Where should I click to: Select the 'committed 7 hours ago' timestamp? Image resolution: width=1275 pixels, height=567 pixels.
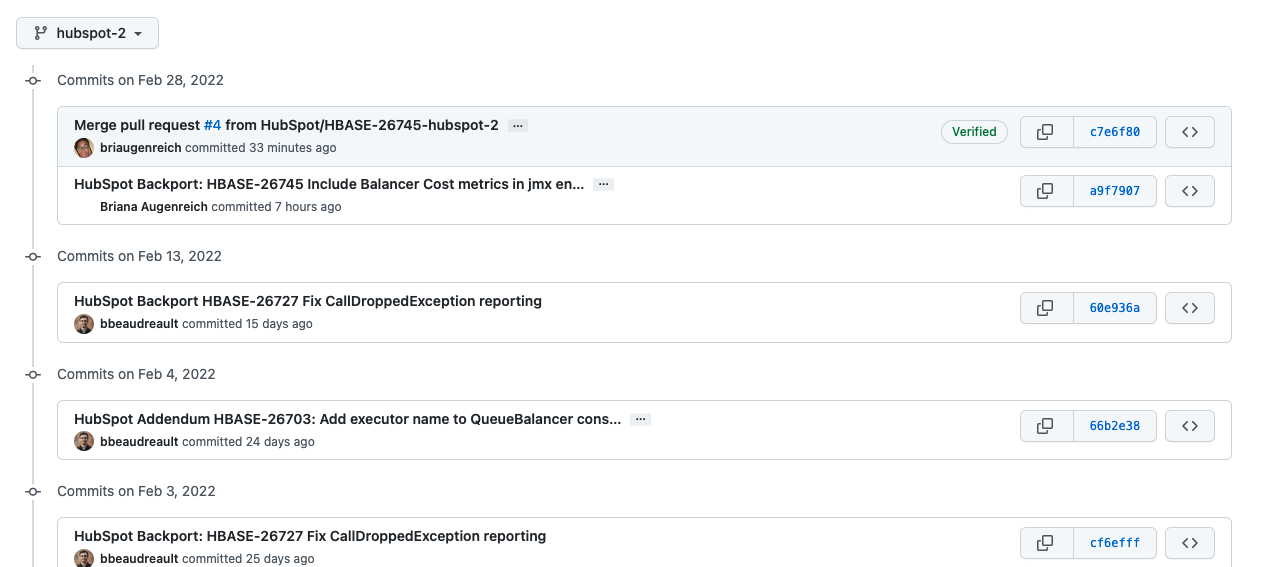pos(276,207)
